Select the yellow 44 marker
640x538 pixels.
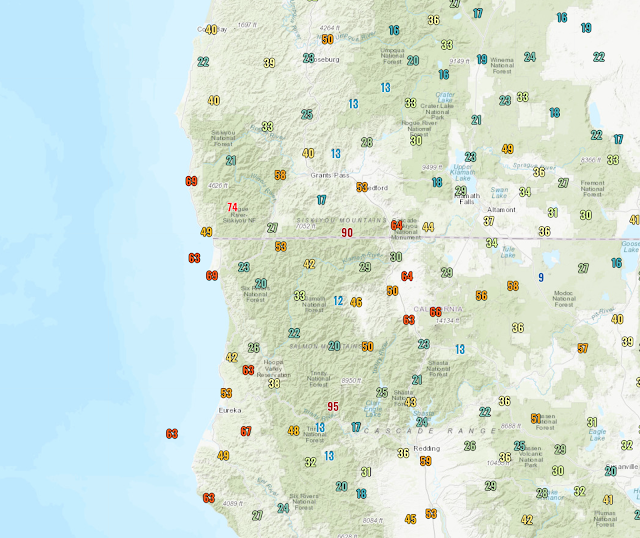coord(428,227)
